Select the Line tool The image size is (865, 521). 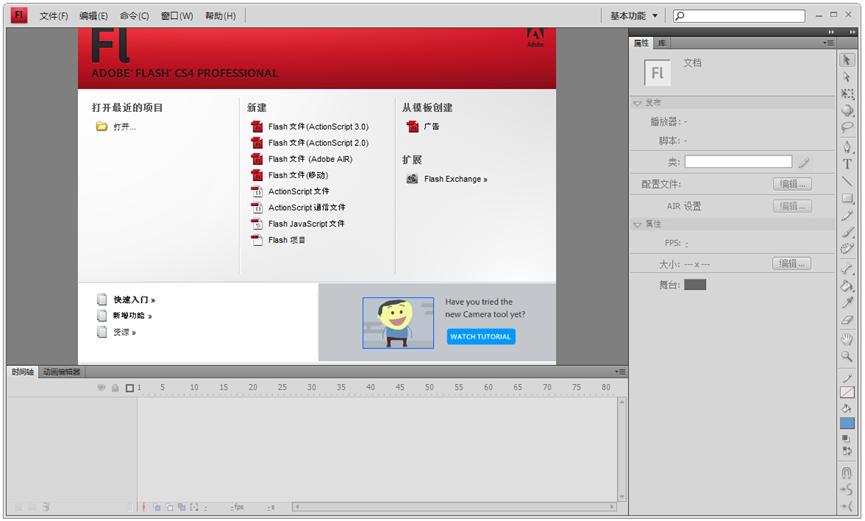(x=847, y=181)
